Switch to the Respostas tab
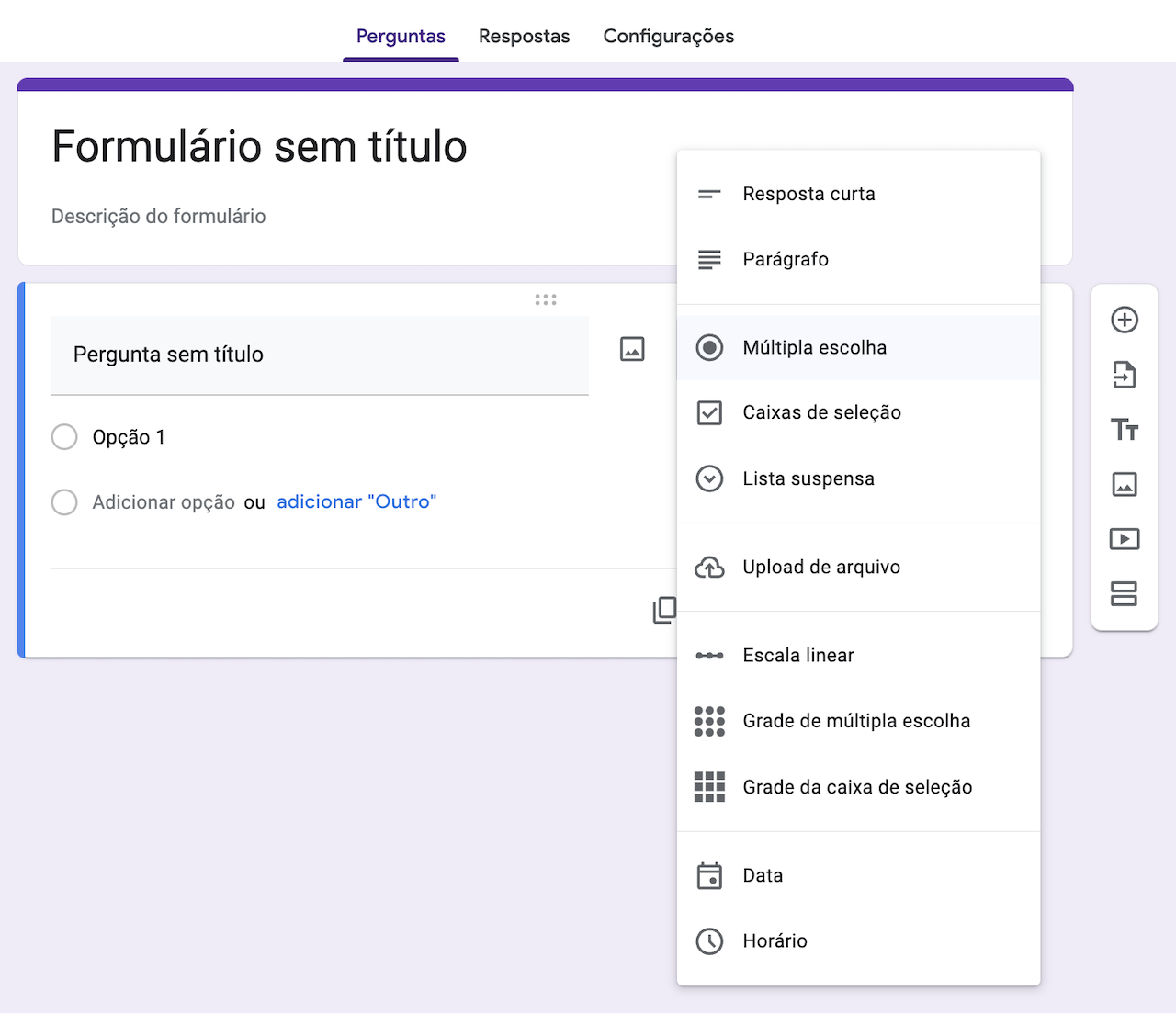Image resolution: width=1176 pixels, height=1013 pixels. [x=524, y=37]
